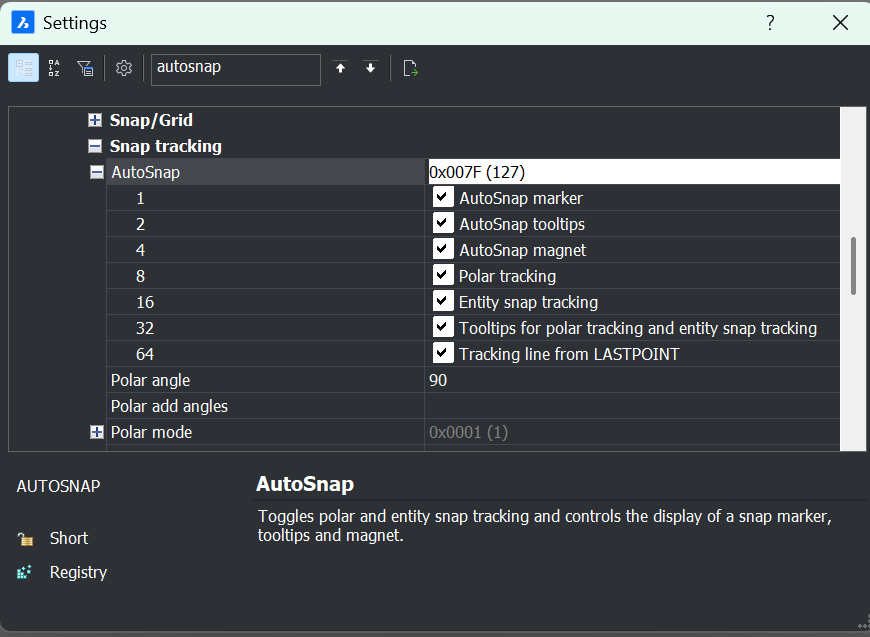Open the settings filter icon
The image size is (870, 637).
pos(85,68)
